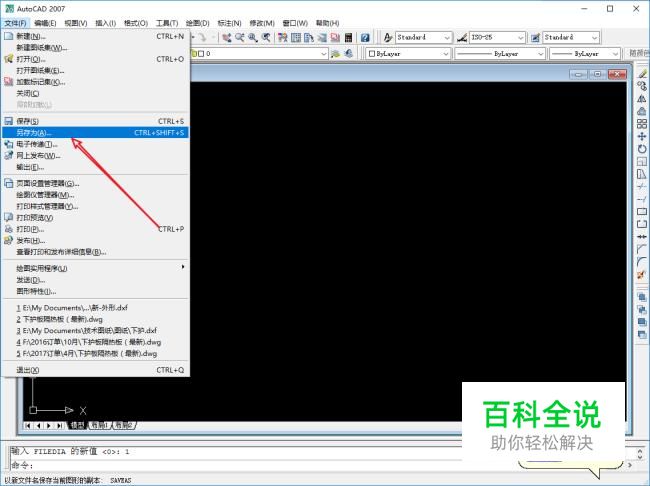
Task: Open the 视图(V) menu
Action: pyautogui.click(x=76, y=23)
